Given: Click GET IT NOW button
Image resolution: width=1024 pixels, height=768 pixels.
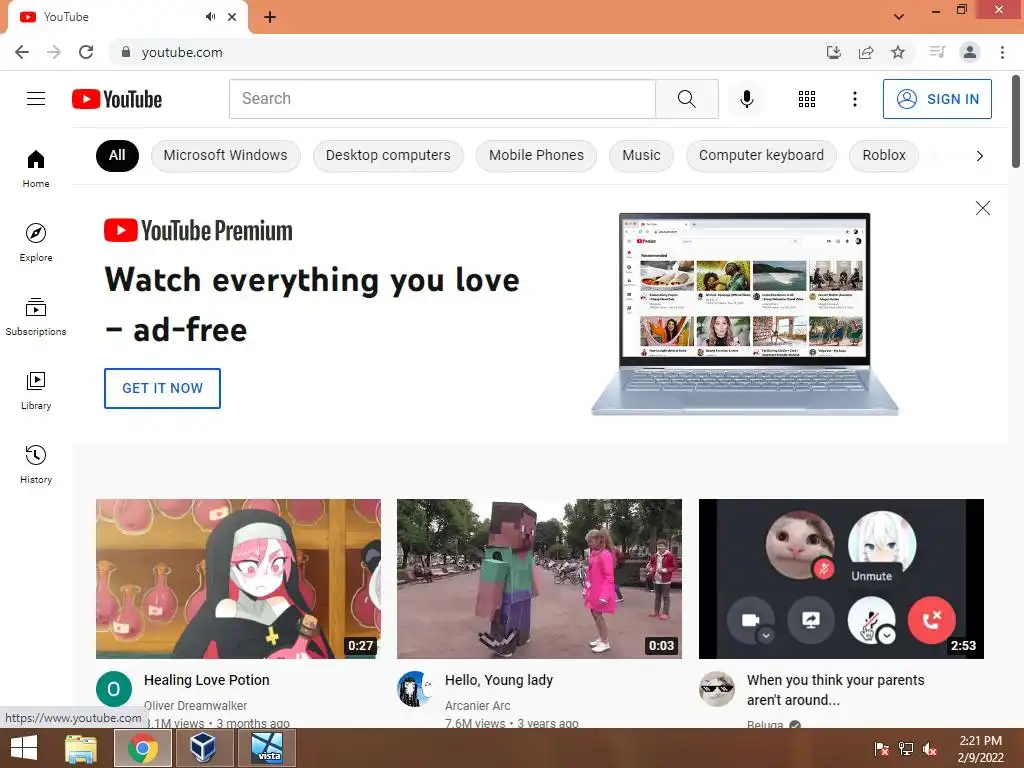Looking at the screenshot, I should tap(162, 388).
